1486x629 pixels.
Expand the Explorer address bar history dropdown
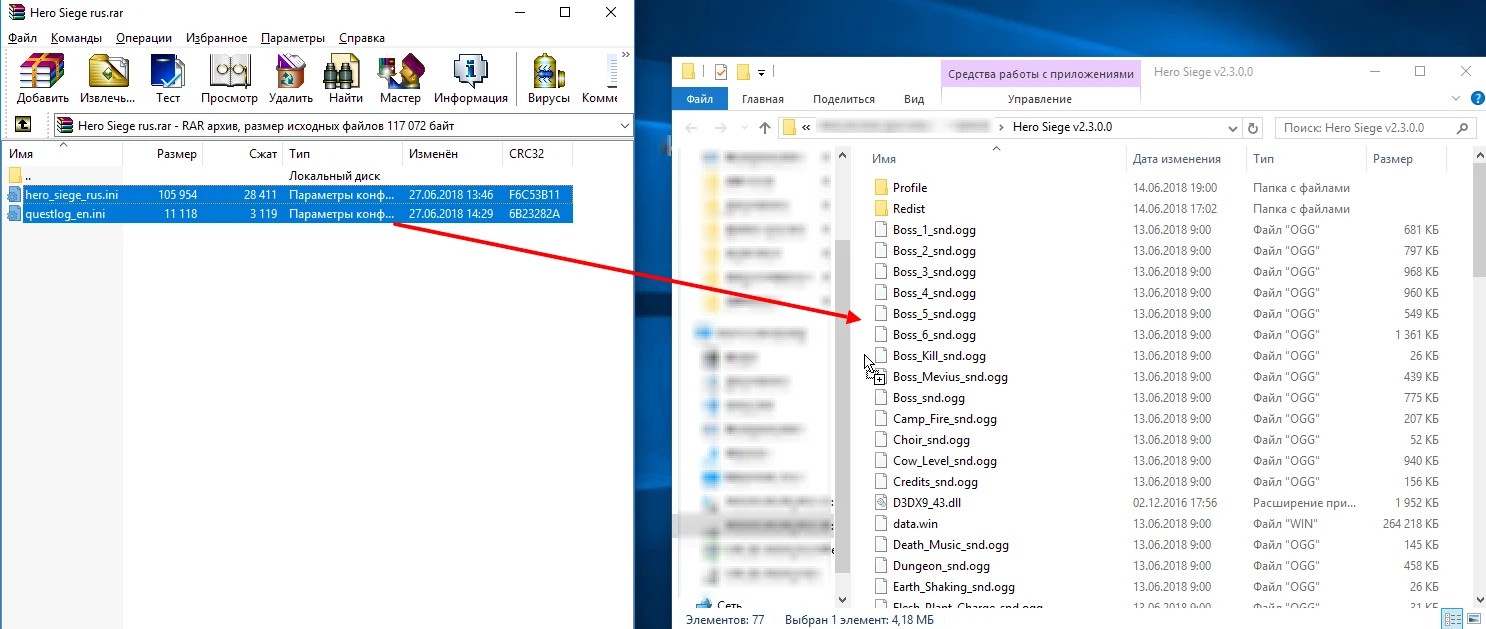(x=1234, y=128)
